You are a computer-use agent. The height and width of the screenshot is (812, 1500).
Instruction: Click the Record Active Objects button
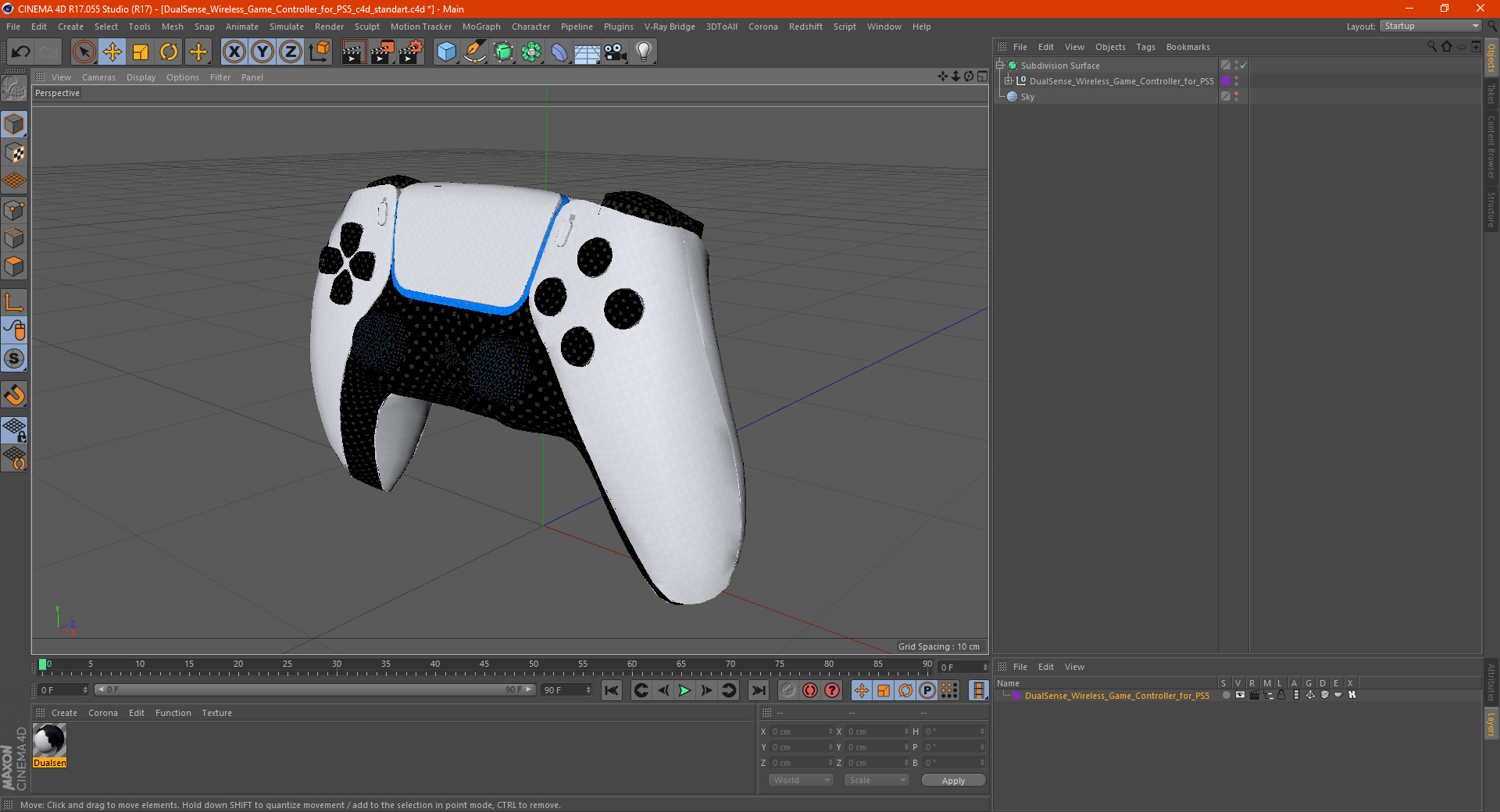click(788, 690)
